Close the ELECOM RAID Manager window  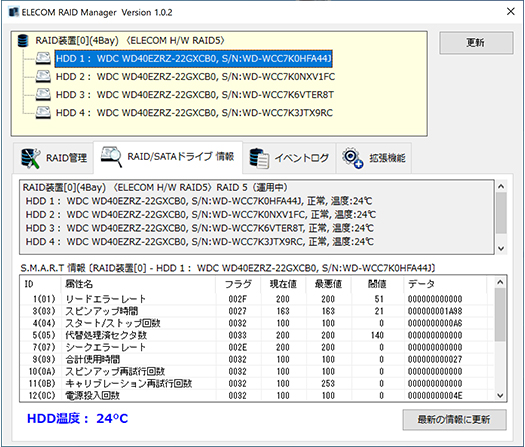(511, 11)
